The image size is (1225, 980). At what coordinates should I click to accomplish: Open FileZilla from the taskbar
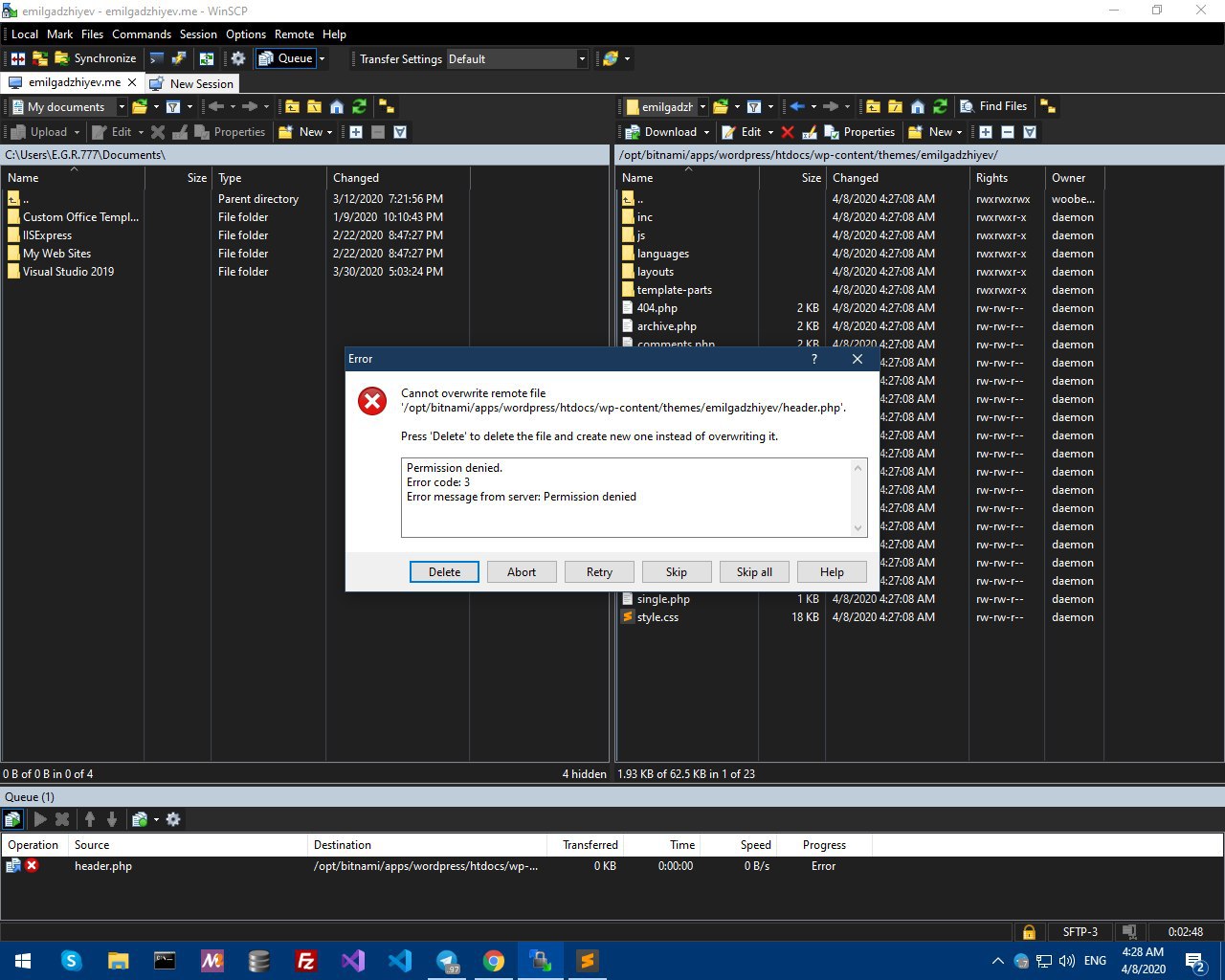click(x=305, y=961)
